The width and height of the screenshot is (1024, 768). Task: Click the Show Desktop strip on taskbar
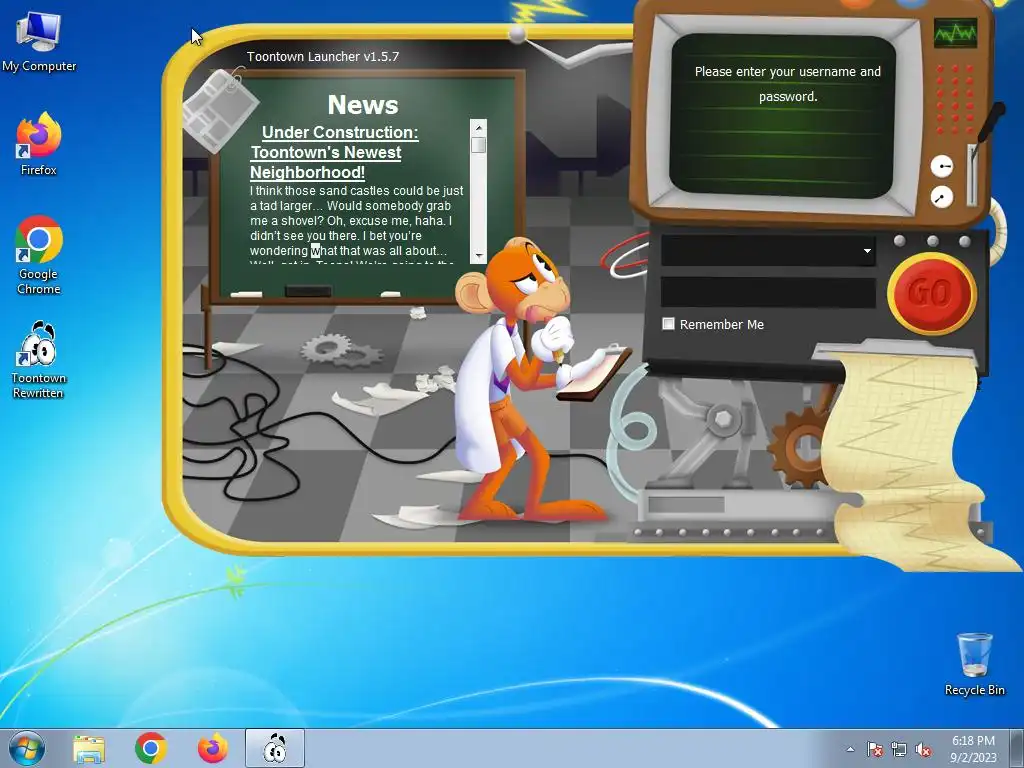[x=1018, y=748]
